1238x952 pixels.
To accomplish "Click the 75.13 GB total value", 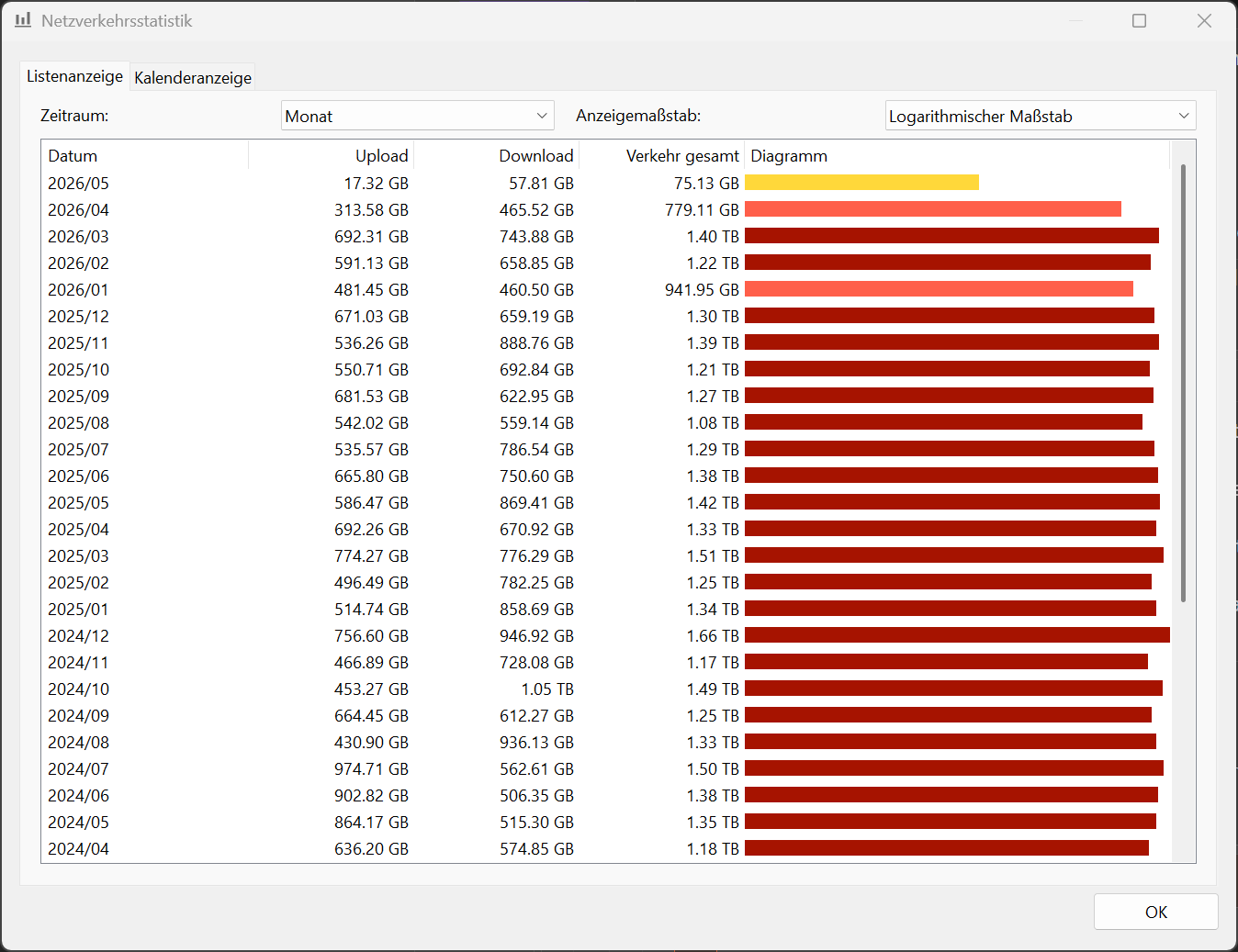I will coord(706,184).
